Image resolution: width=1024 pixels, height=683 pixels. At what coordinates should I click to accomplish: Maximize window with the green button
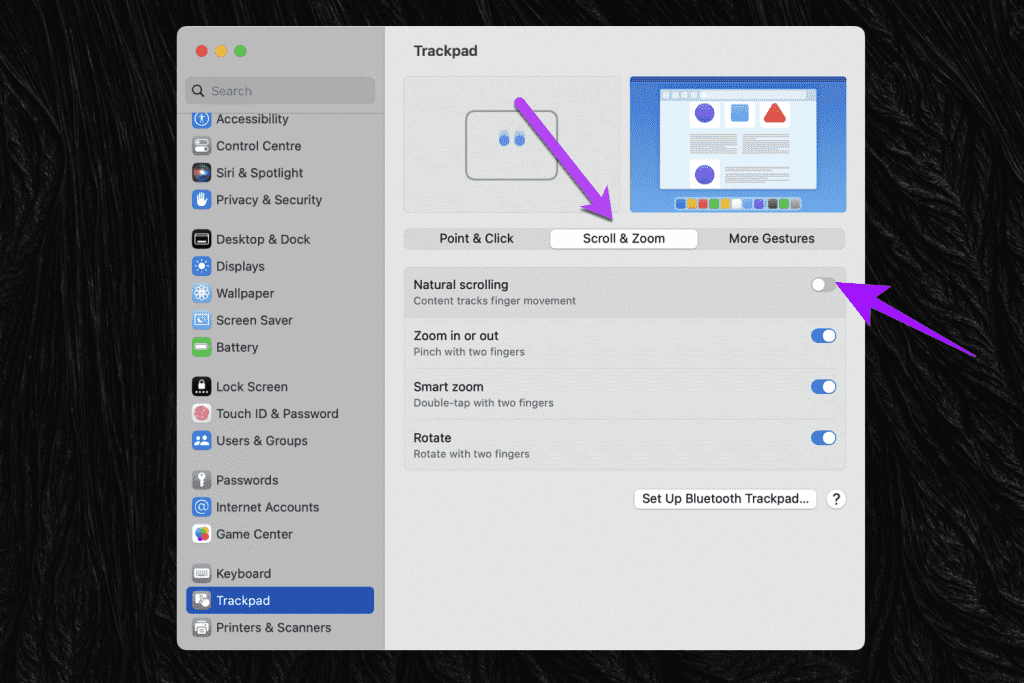pyautogui.click(x=240, y=51)
